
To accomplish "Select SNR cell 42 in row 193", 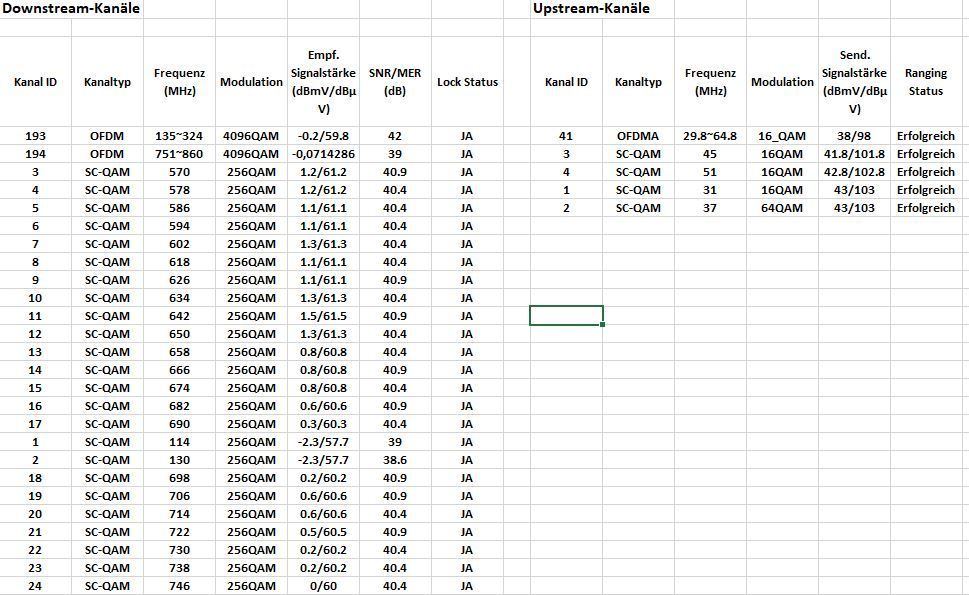I will click(395, 136).
